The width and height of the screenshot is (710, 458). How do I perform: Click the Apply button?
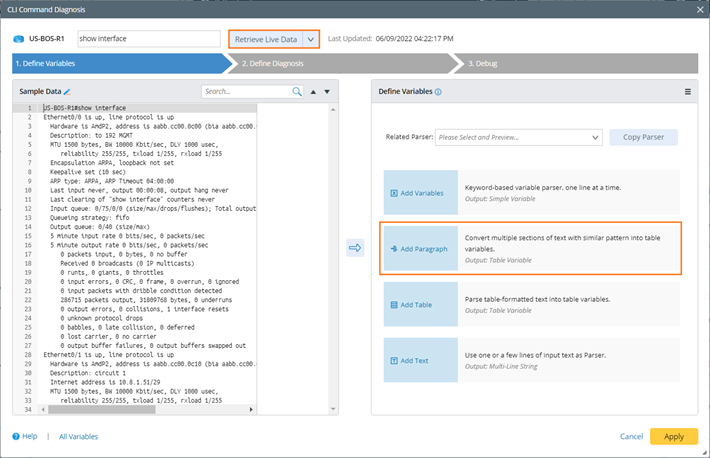point(674,437)
